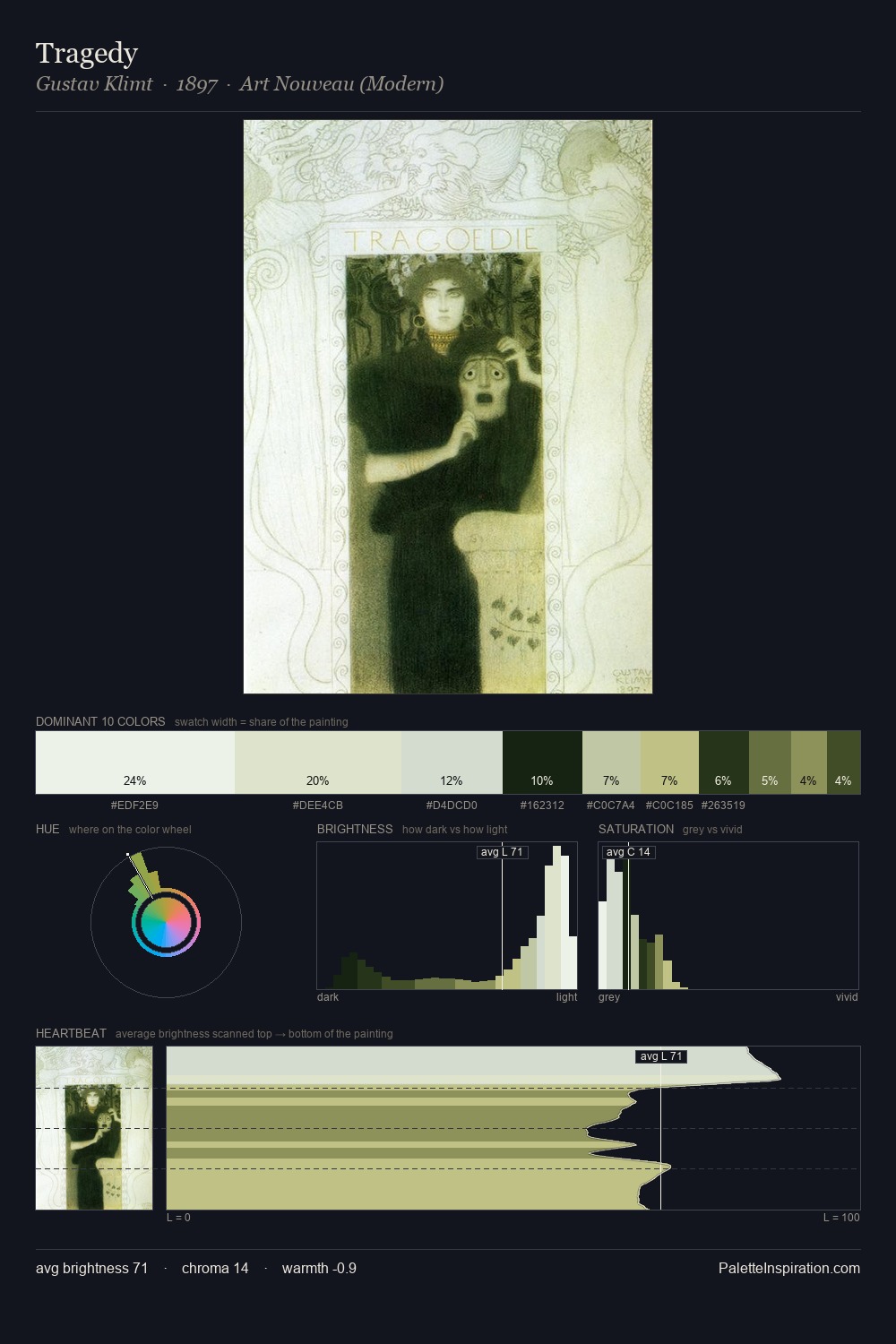Viewport: 896px width, 1344px height.
Task: Click the 'avg L 71' heartbeat chart label
Action: 661,1056
